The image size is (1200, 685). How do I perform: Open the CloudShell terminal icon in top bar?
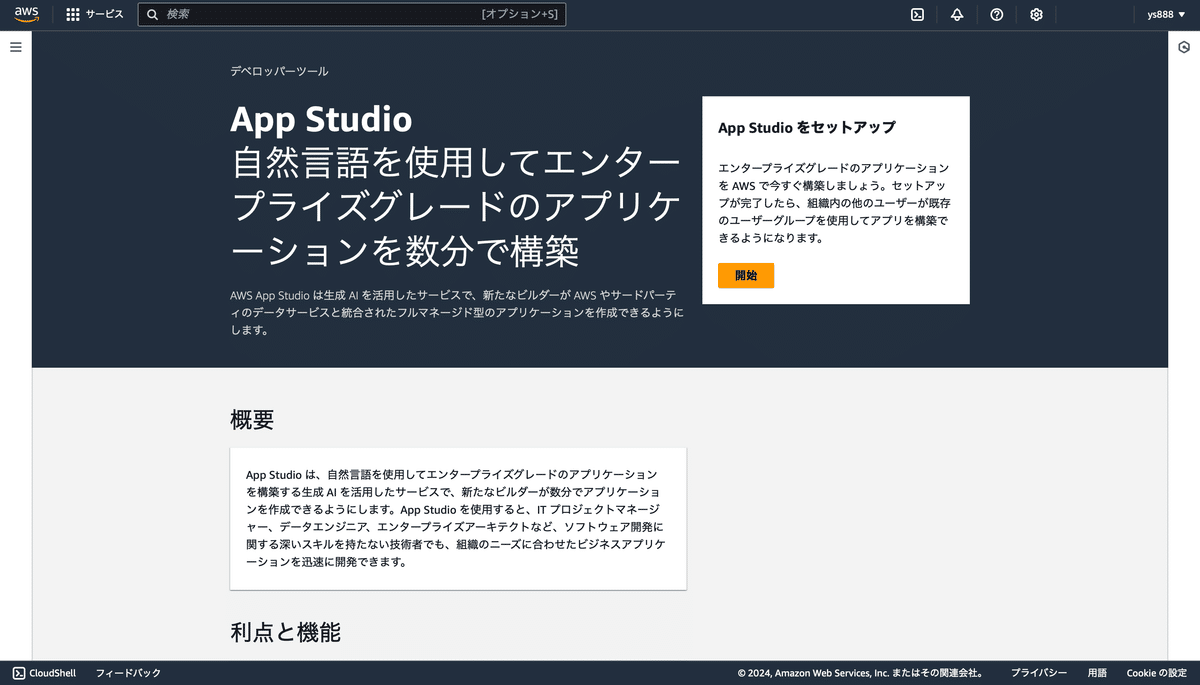point(917,14)
